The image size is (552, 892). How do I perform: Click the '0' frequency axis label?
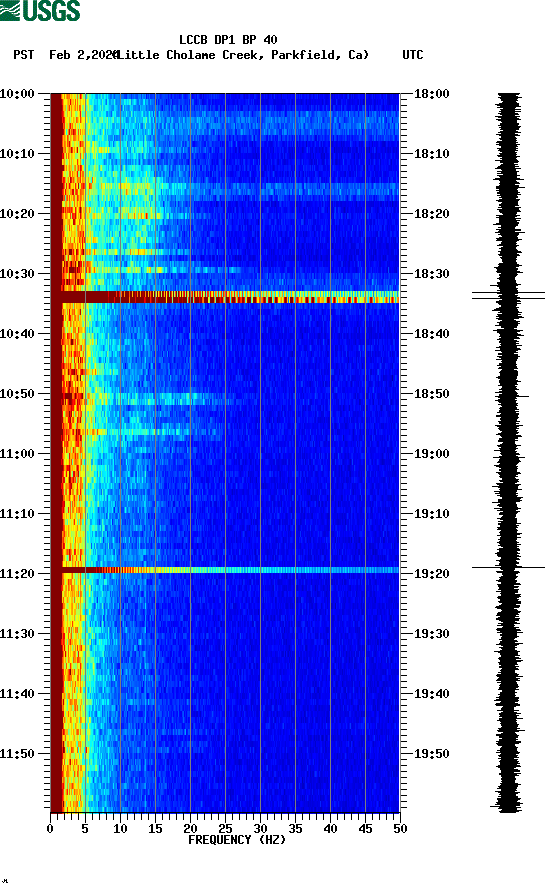(x=50, y=829)
